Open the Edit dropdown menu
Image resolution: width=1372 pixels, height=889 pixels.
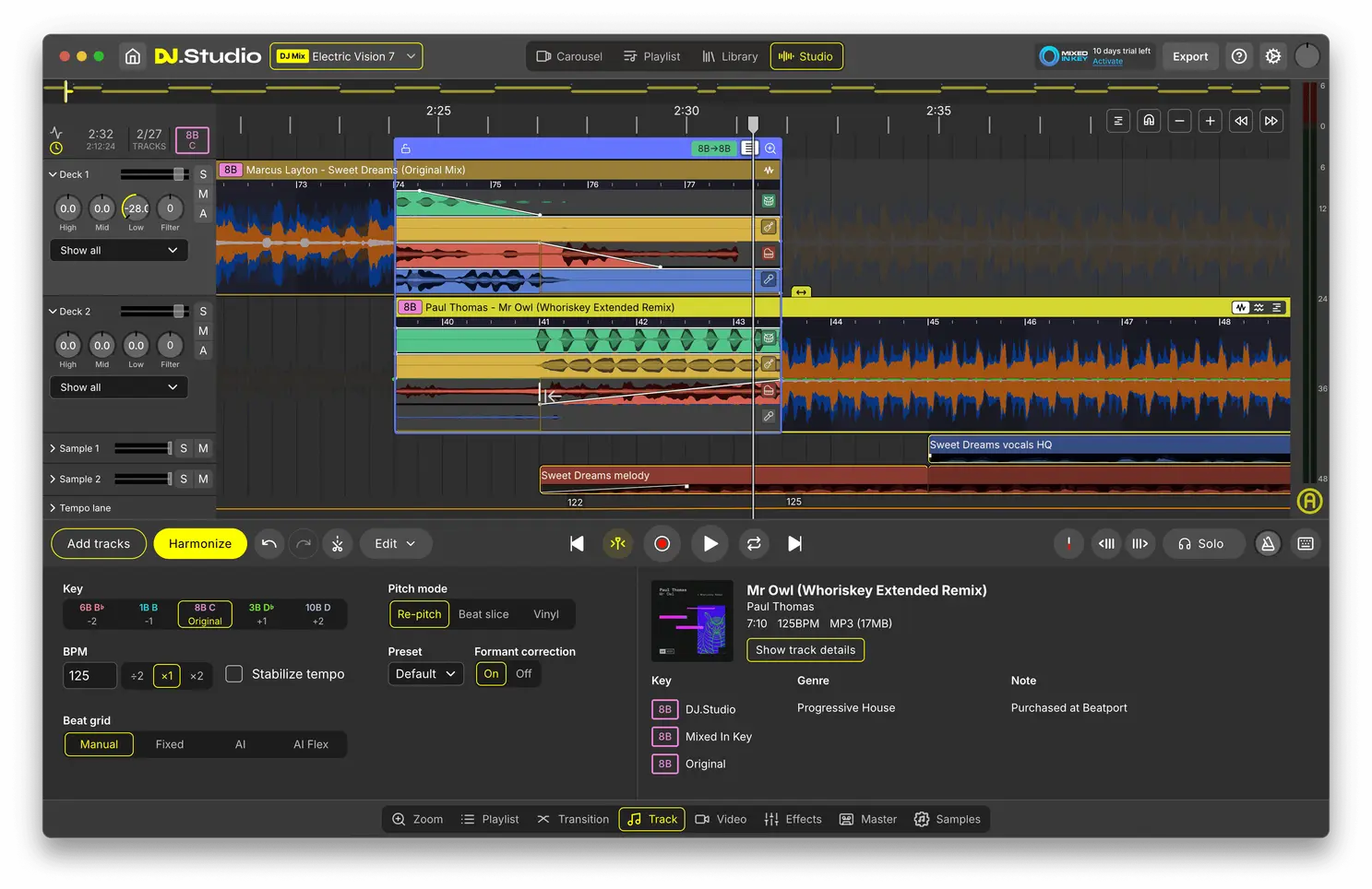395,544
